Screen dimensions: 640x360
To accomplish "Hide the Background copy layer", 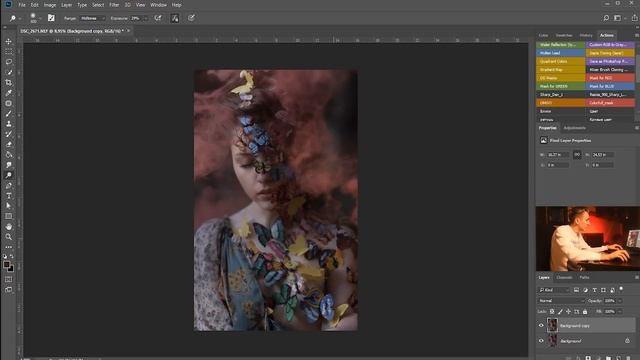I will 541,325.
